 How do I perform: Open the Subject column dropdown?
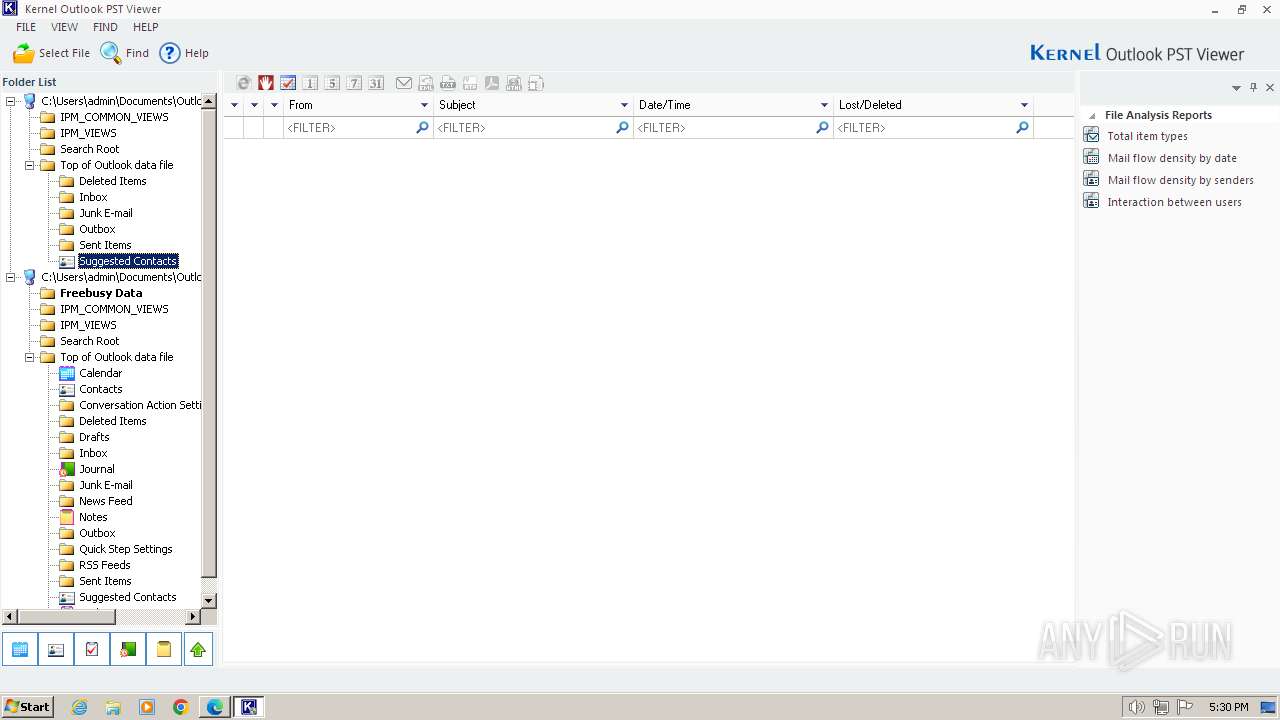coord(624,105)
